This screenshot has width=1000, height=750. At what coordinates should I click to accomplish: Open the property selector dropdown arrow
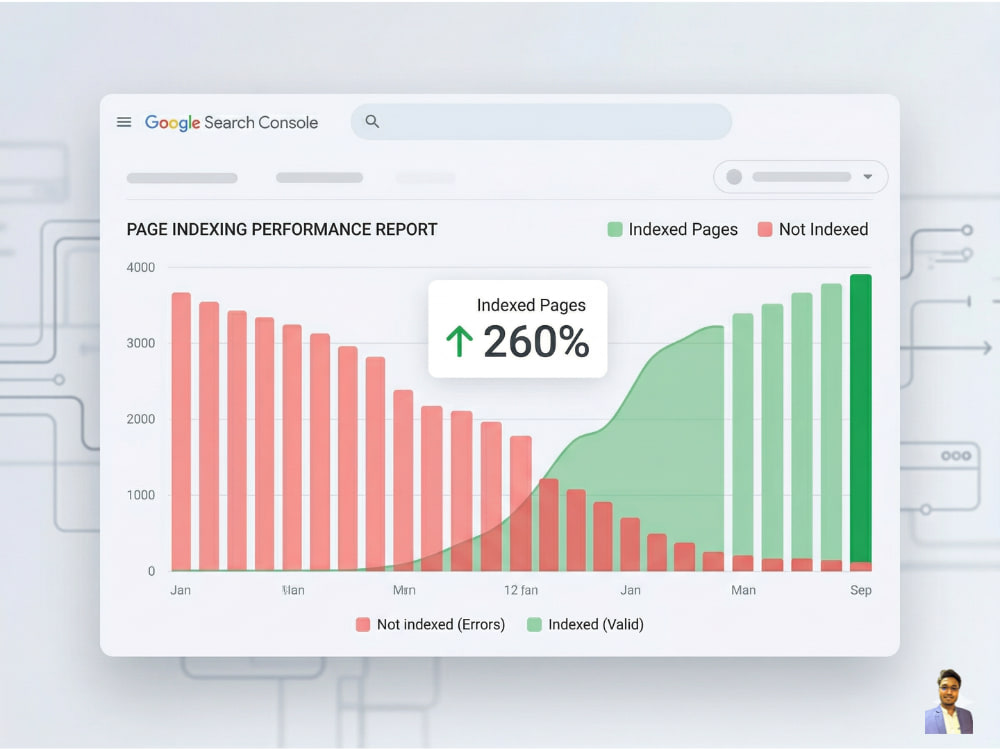(x=867, y=177)
